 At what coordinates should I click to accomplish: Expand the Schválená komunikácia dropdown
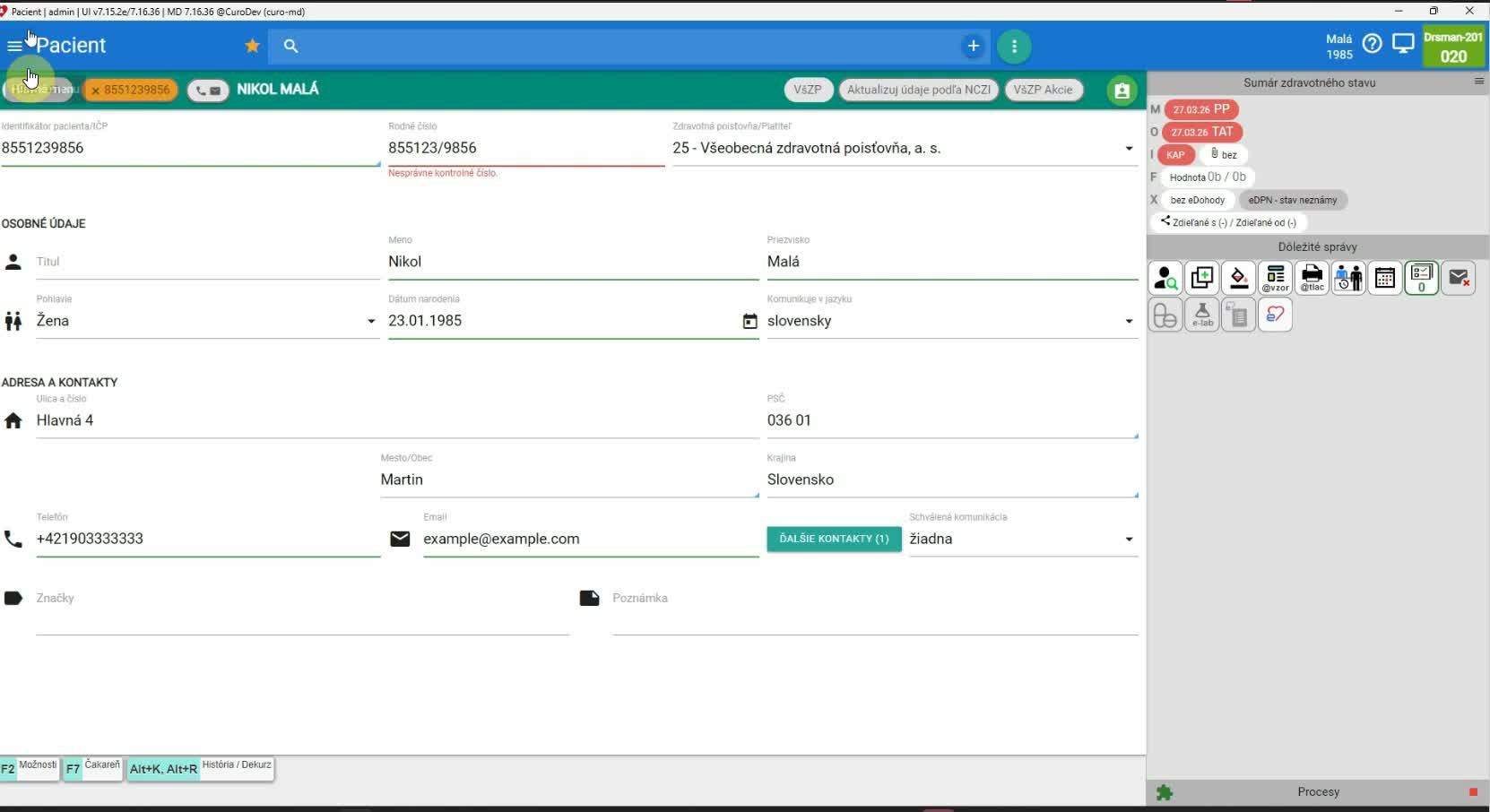click(x=1128, y=540)
